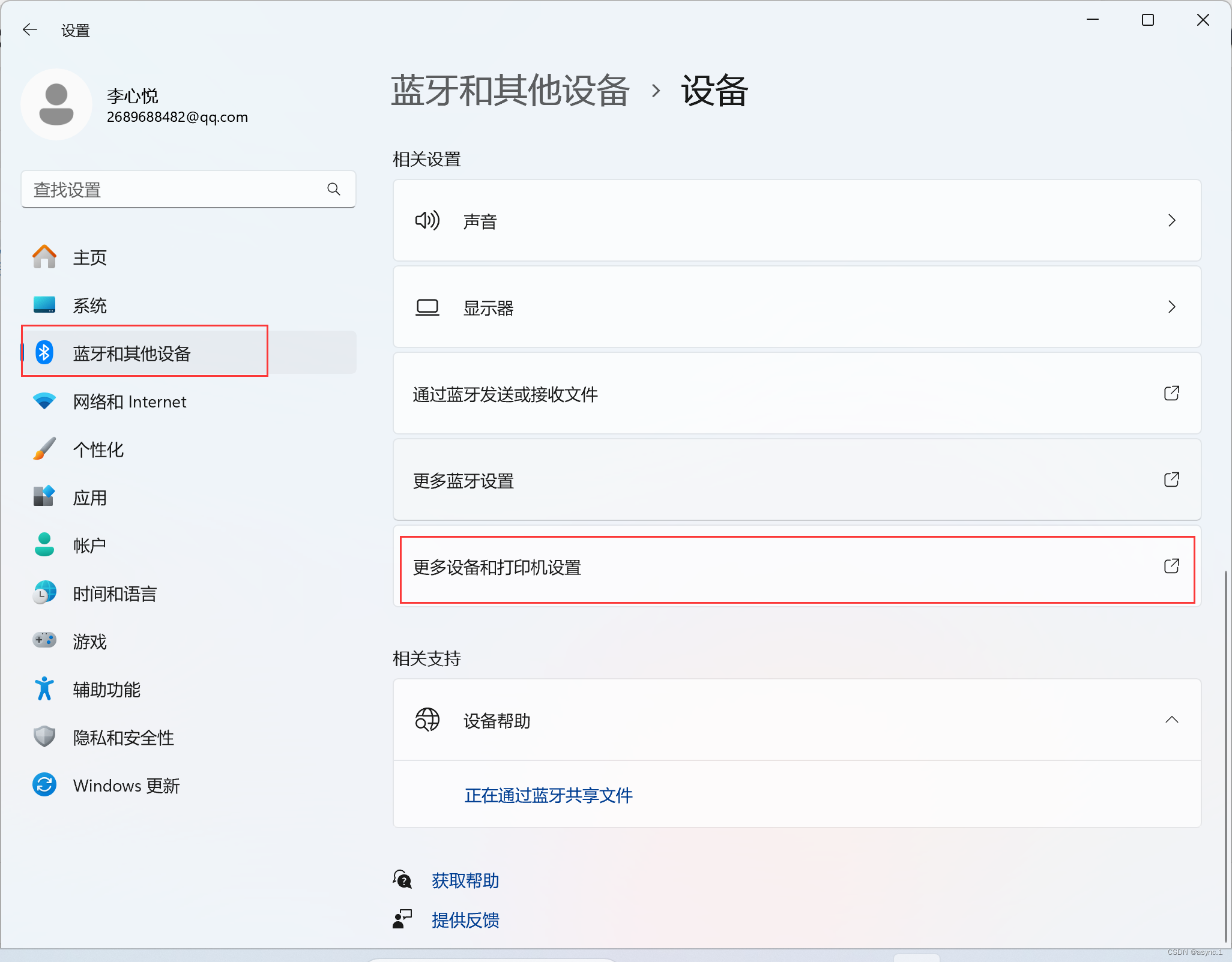Open the 个性化 personalization section
Screen dimensions: 1232x962
click(98, 449)
